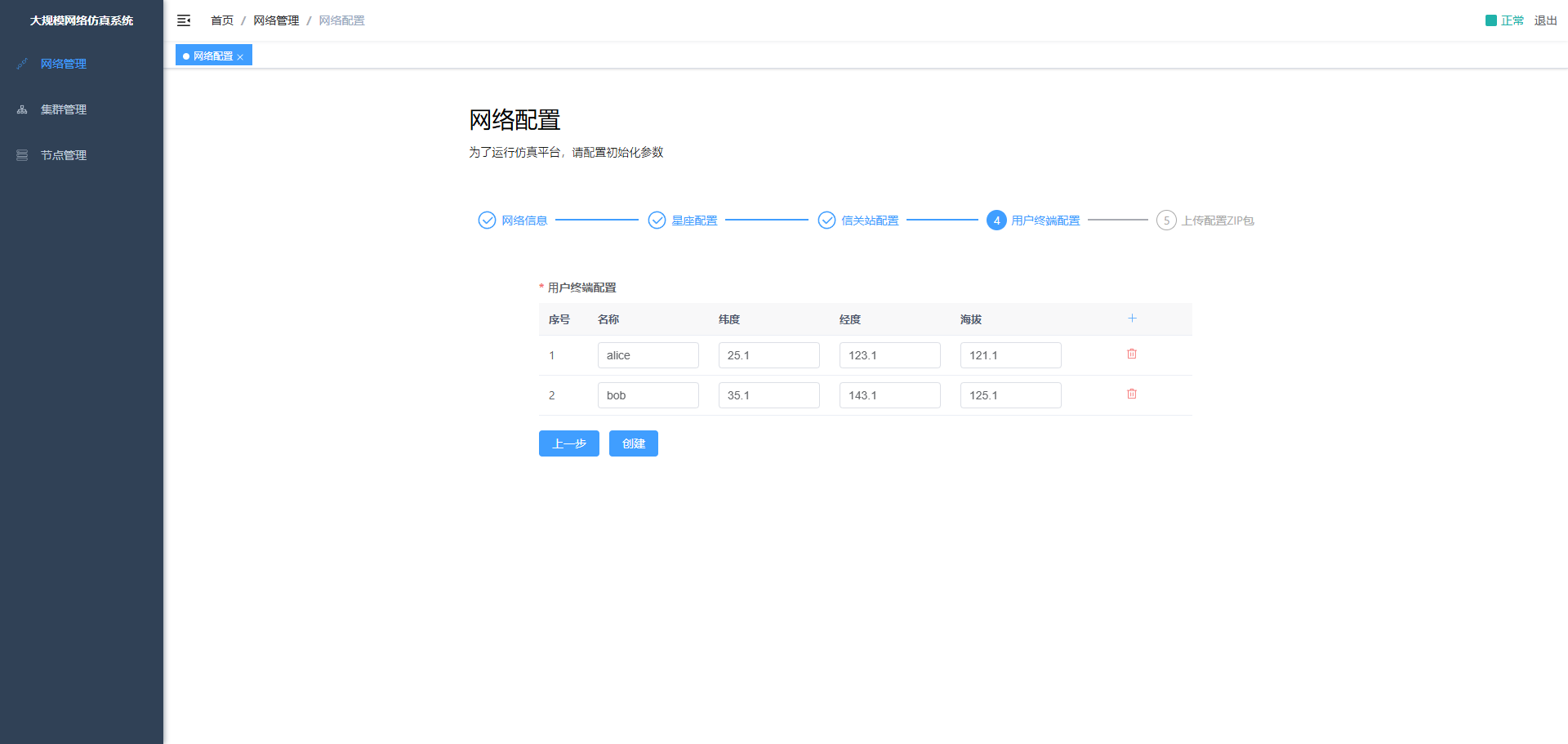Select the 网络配置 page tab

(212, 56)
